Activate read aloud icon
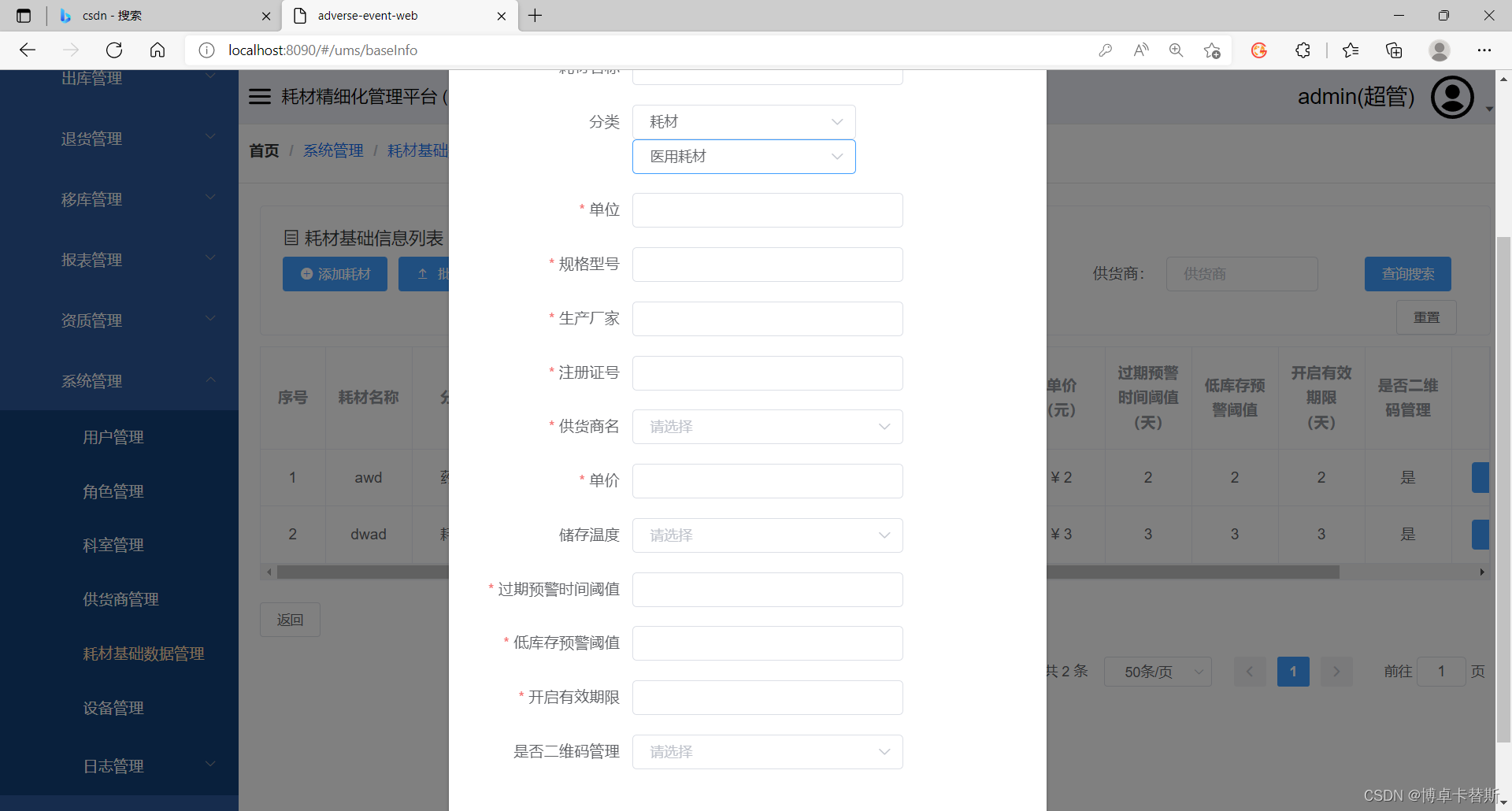 (1141, 50)
